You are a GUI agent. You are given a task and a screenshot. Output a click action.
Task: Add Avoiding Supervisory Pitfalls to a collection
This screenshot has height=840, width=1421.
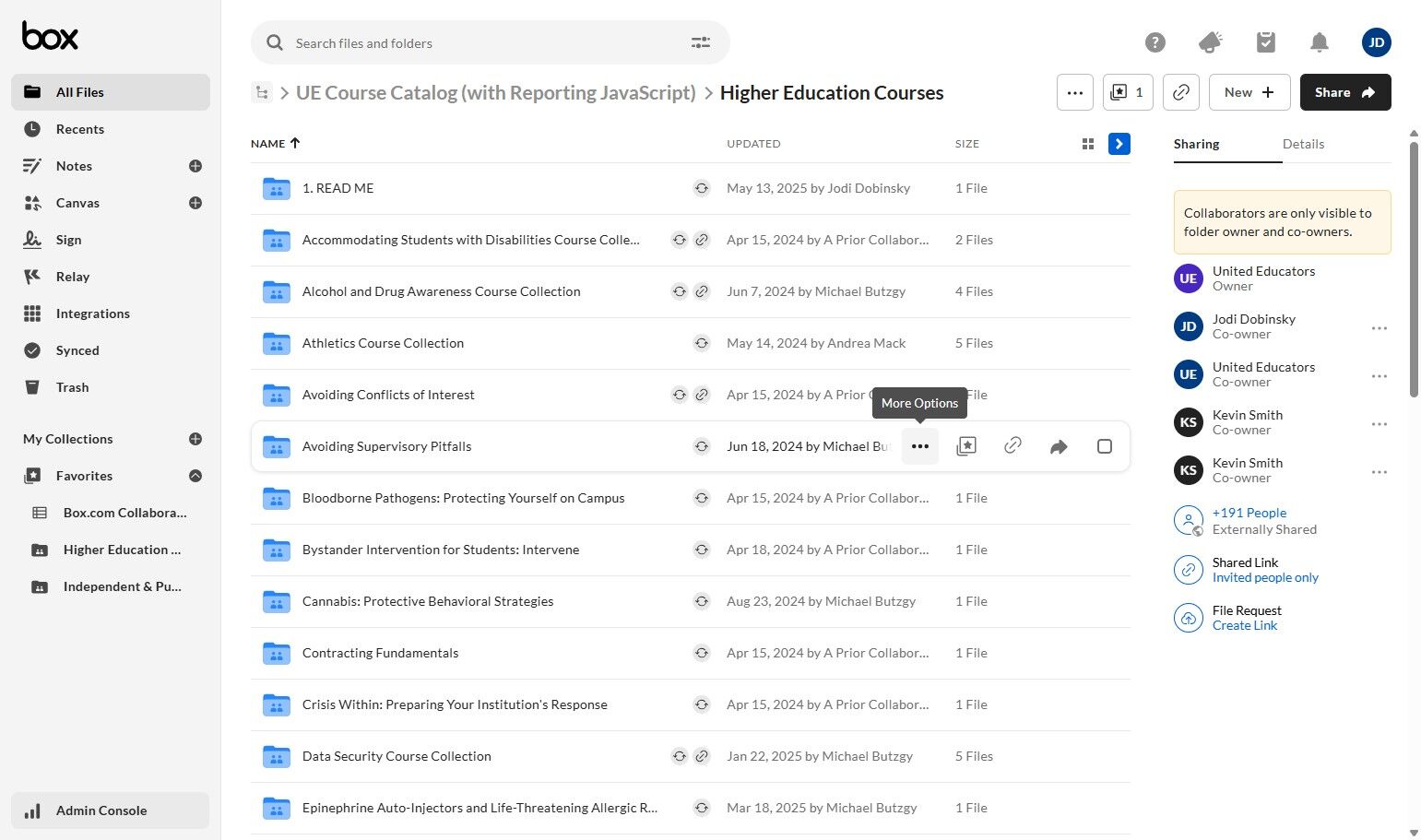(966, 446)
